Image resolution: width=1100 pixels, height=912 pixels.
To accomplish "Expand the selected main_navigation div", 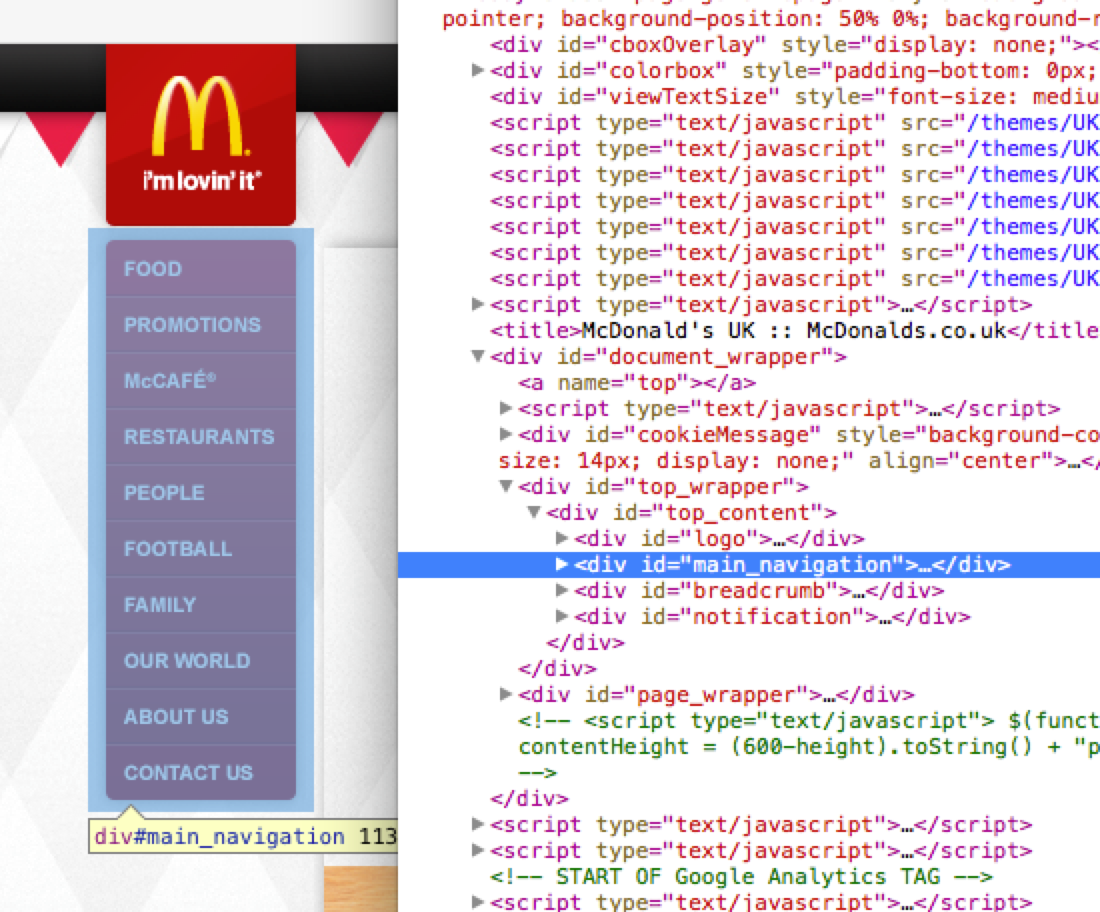I will tap(562, 564).
